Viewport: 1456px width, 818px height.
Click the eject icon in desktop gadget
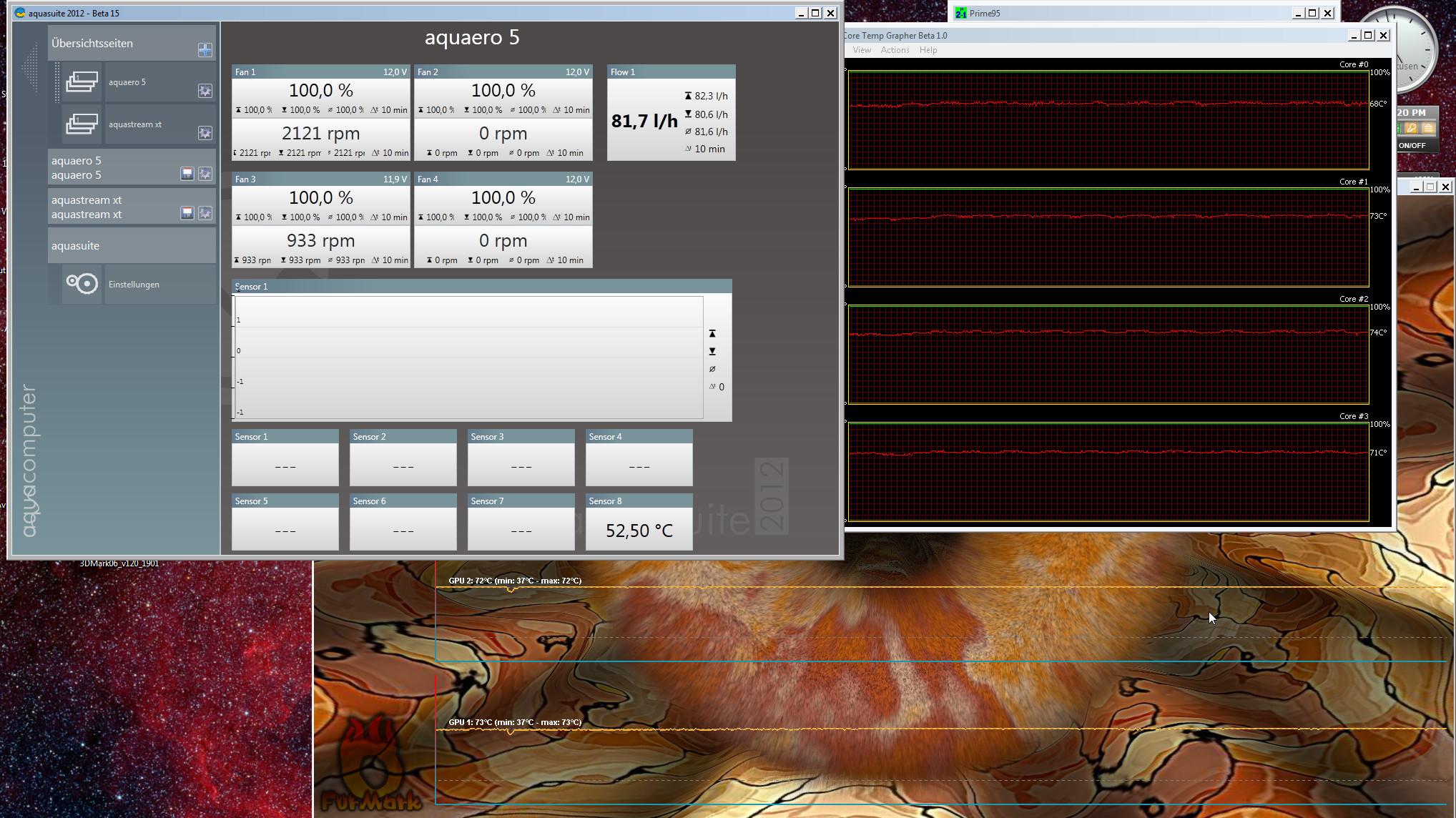coord(1427,128)
